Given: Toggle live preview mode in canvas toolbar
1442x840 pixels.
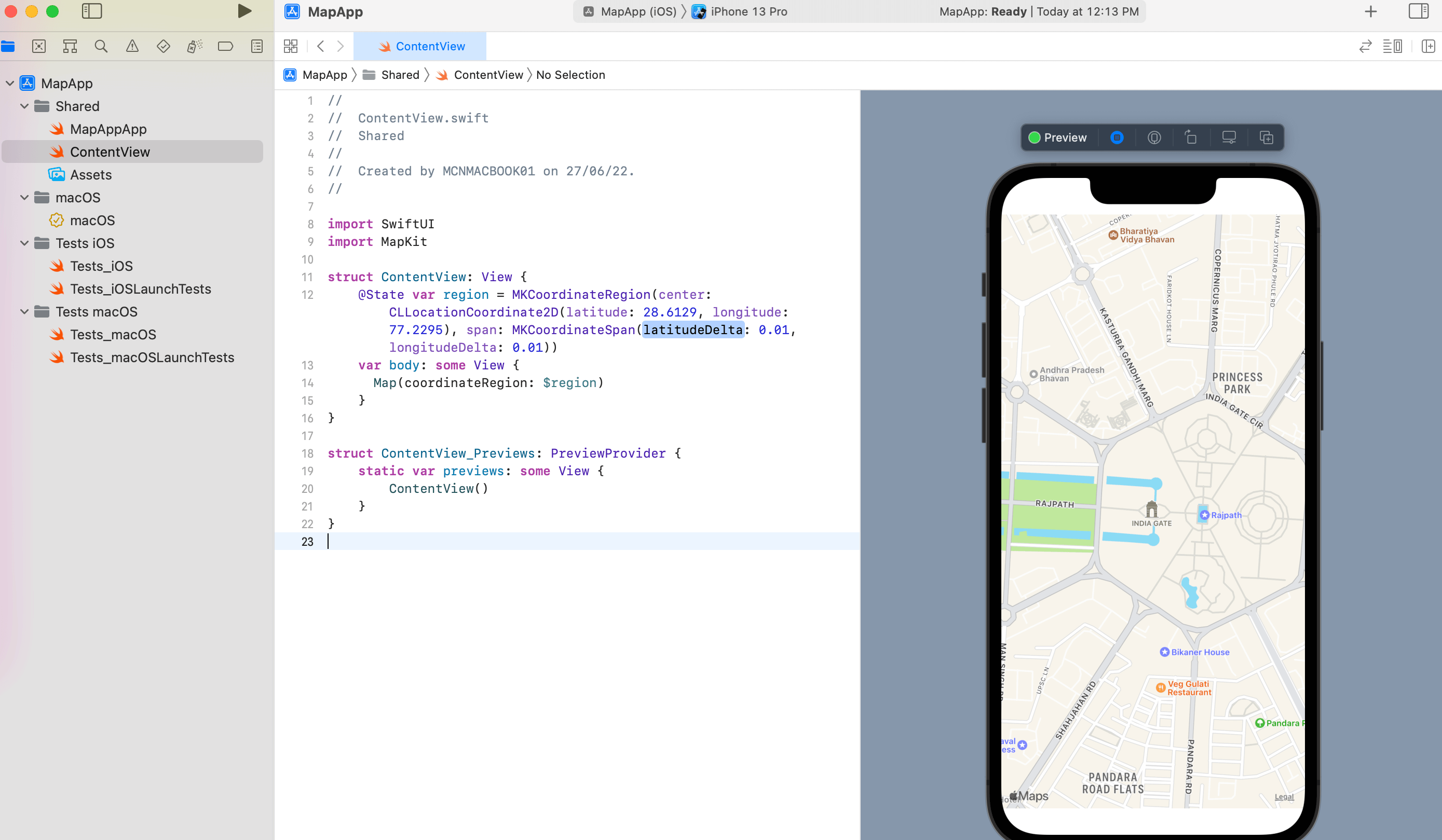Looking at the screenshot, I should [x=1117, y=137].
